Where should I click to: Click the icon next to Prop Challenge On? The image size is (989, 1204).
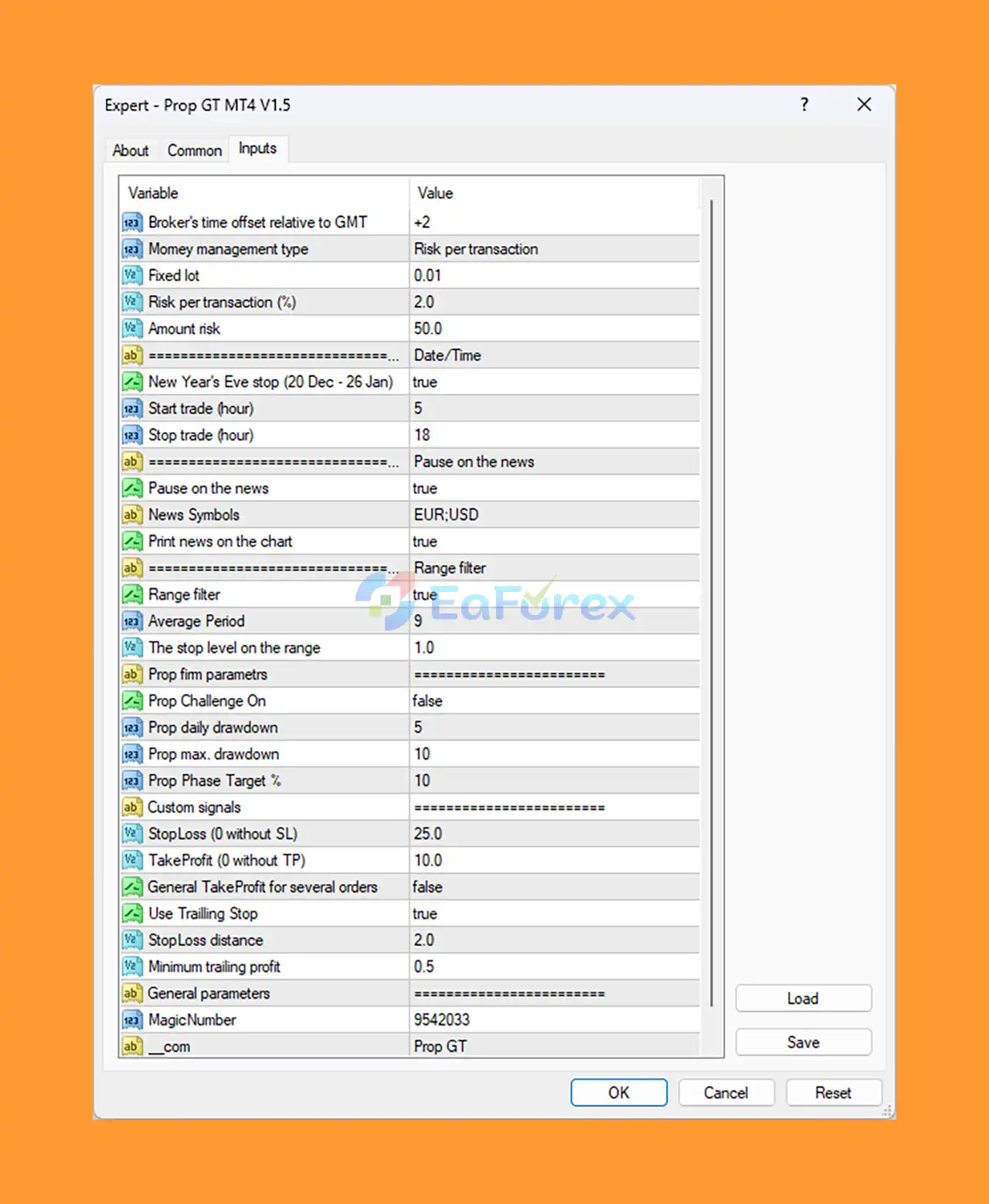(132, 701)
